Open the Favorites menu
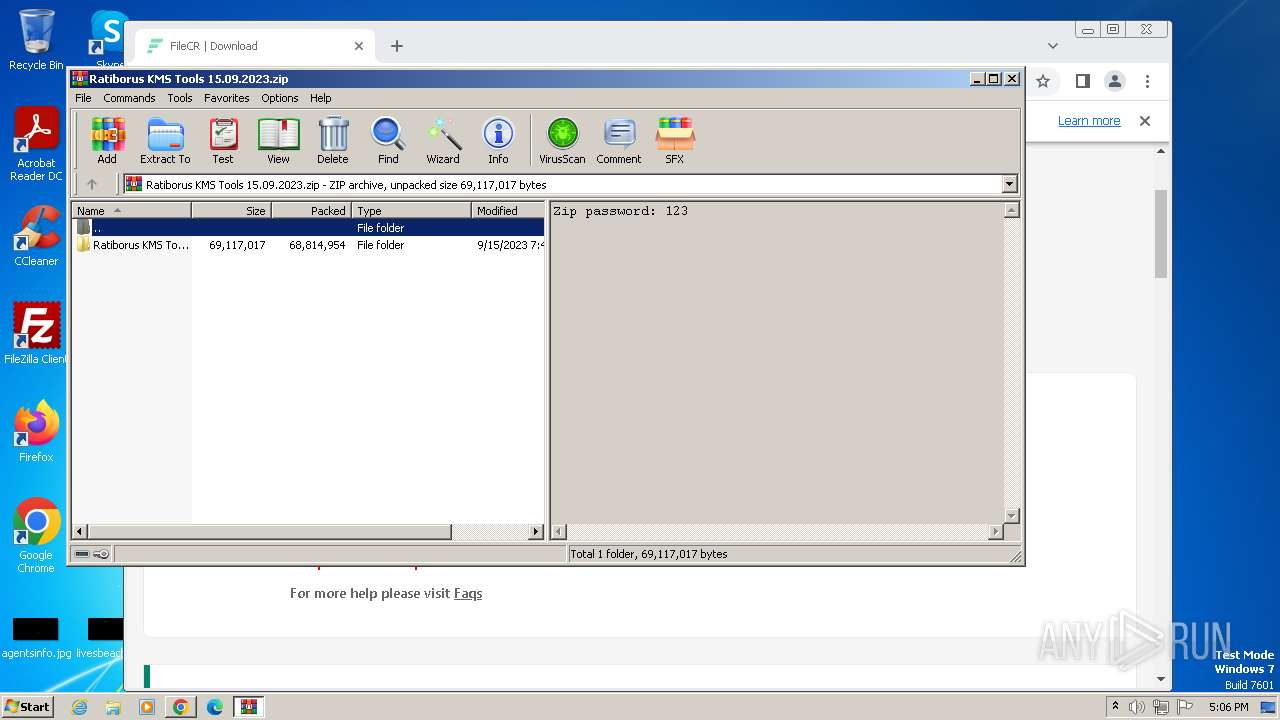This screenshot has height=720, width=1280. [227, 98]
